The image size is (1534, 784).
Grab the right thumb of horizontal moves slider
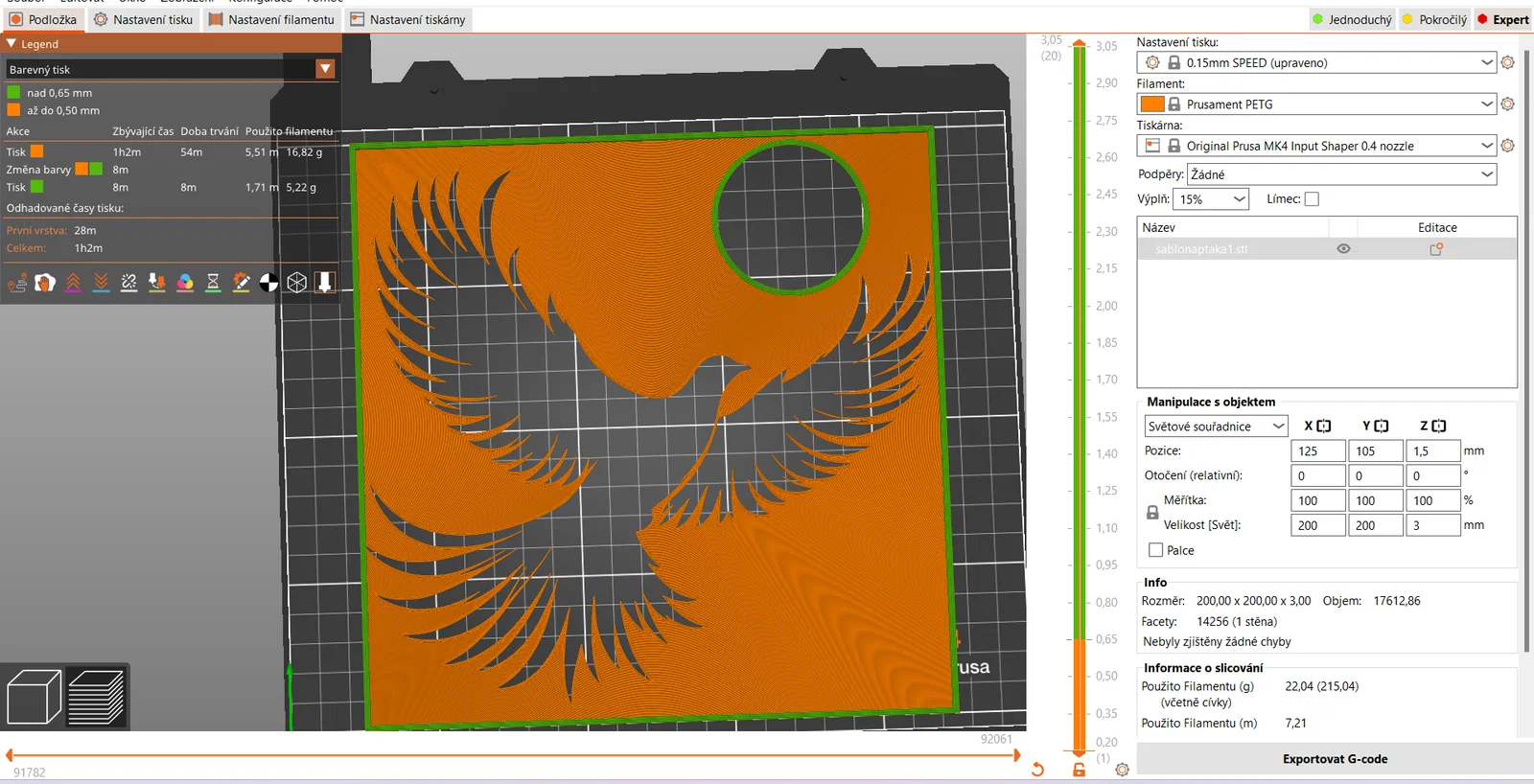[1017, 755]
